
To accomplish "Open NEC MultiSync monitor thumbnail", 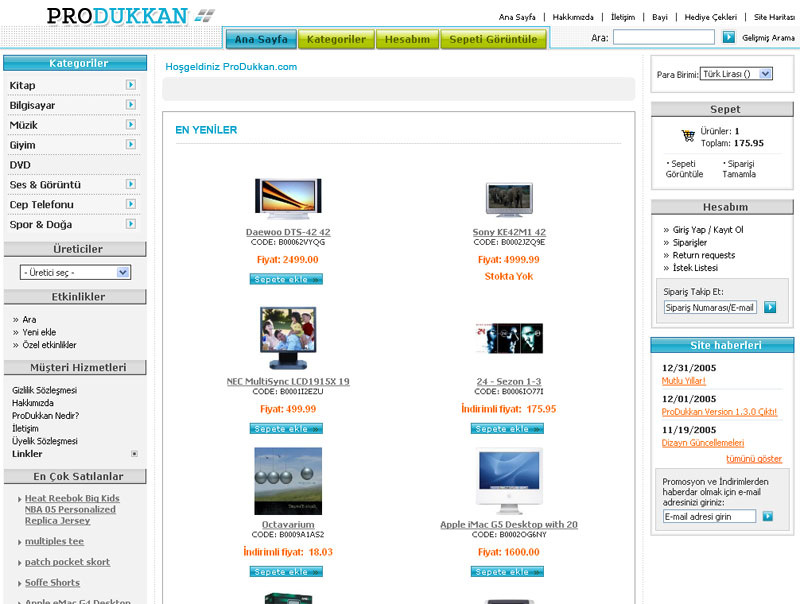I will [288, 338].
